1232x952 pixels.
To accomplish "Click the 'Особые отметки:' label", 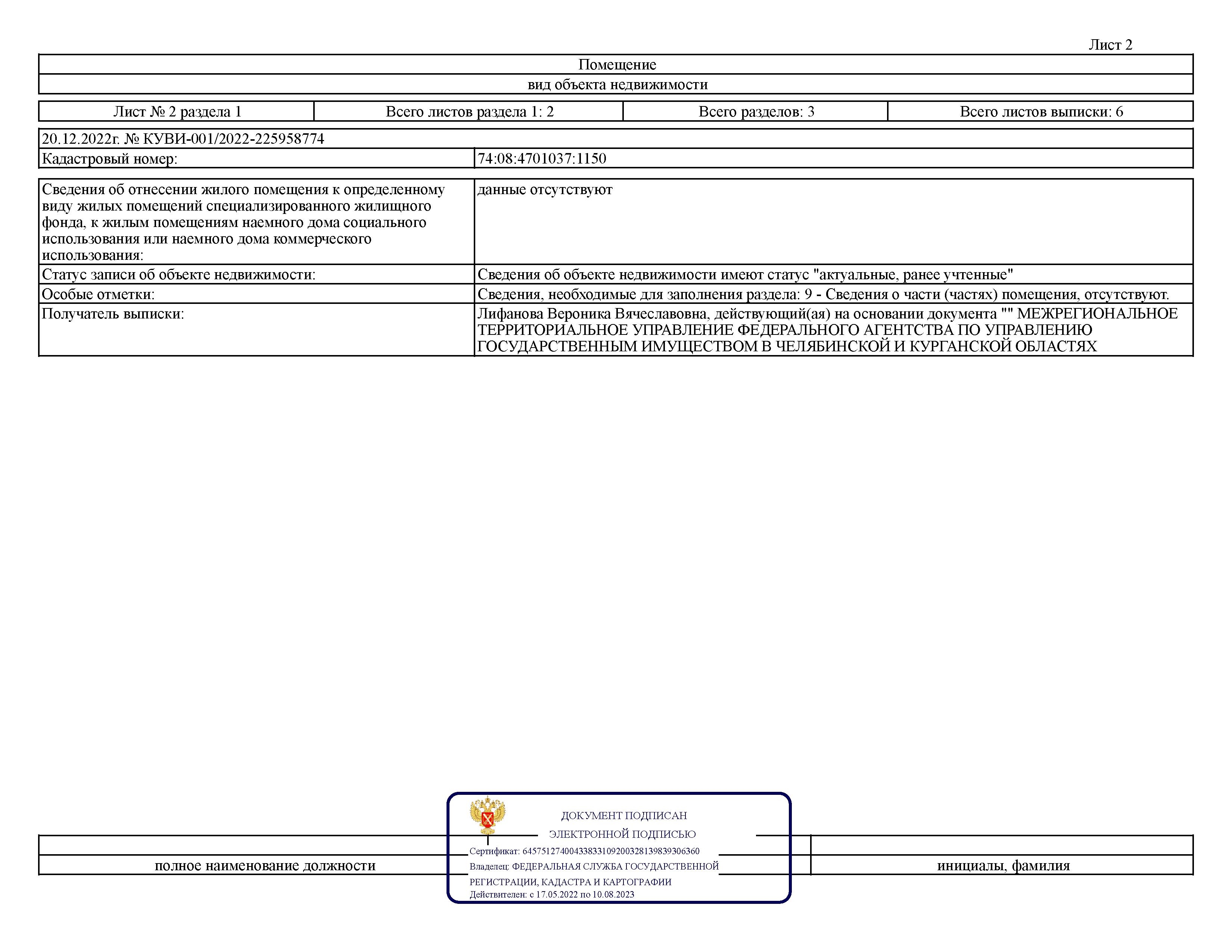I will point(98,295).
